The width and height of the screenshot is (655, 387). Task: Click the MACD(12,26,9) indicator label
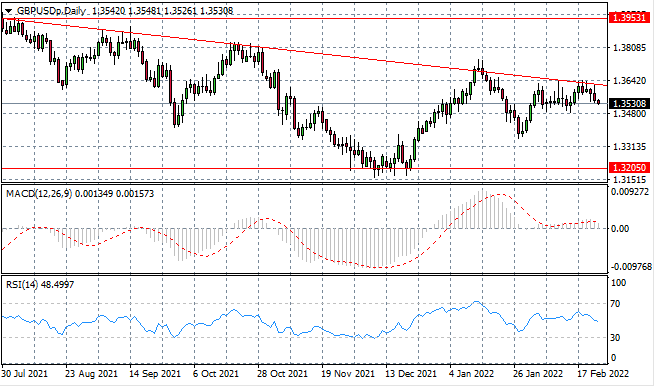coord(39,194)
